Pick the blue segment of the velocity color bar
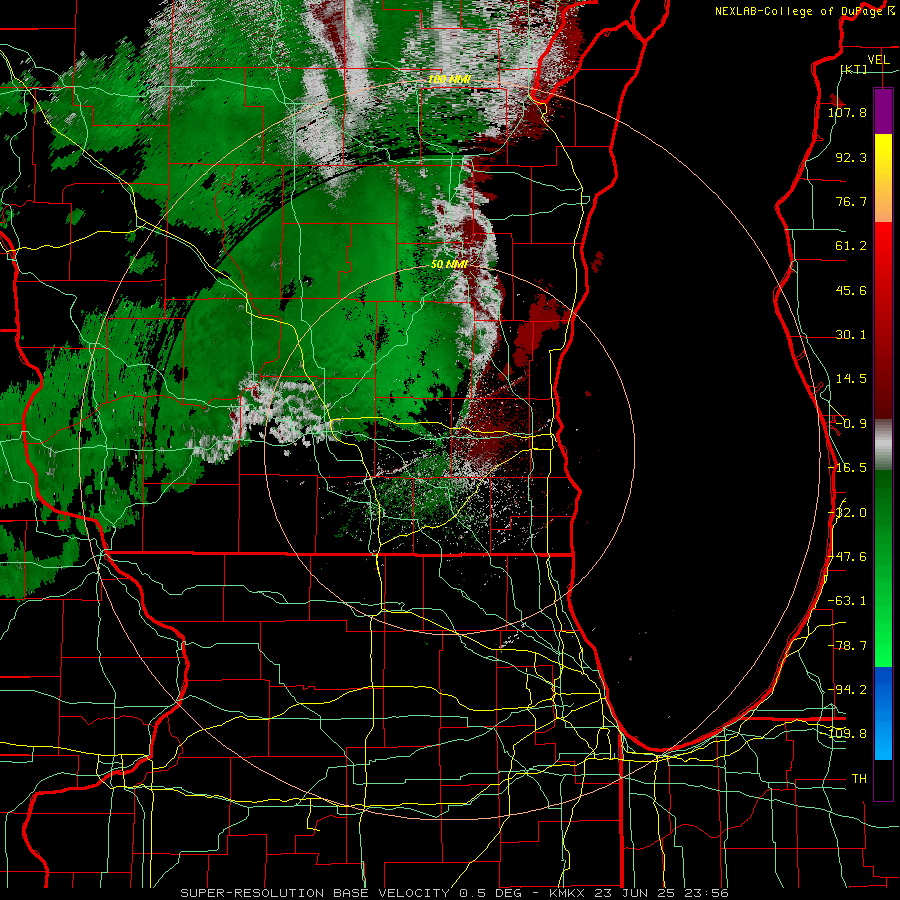Viewport: 900px width, 900px height. coord(883,713)
